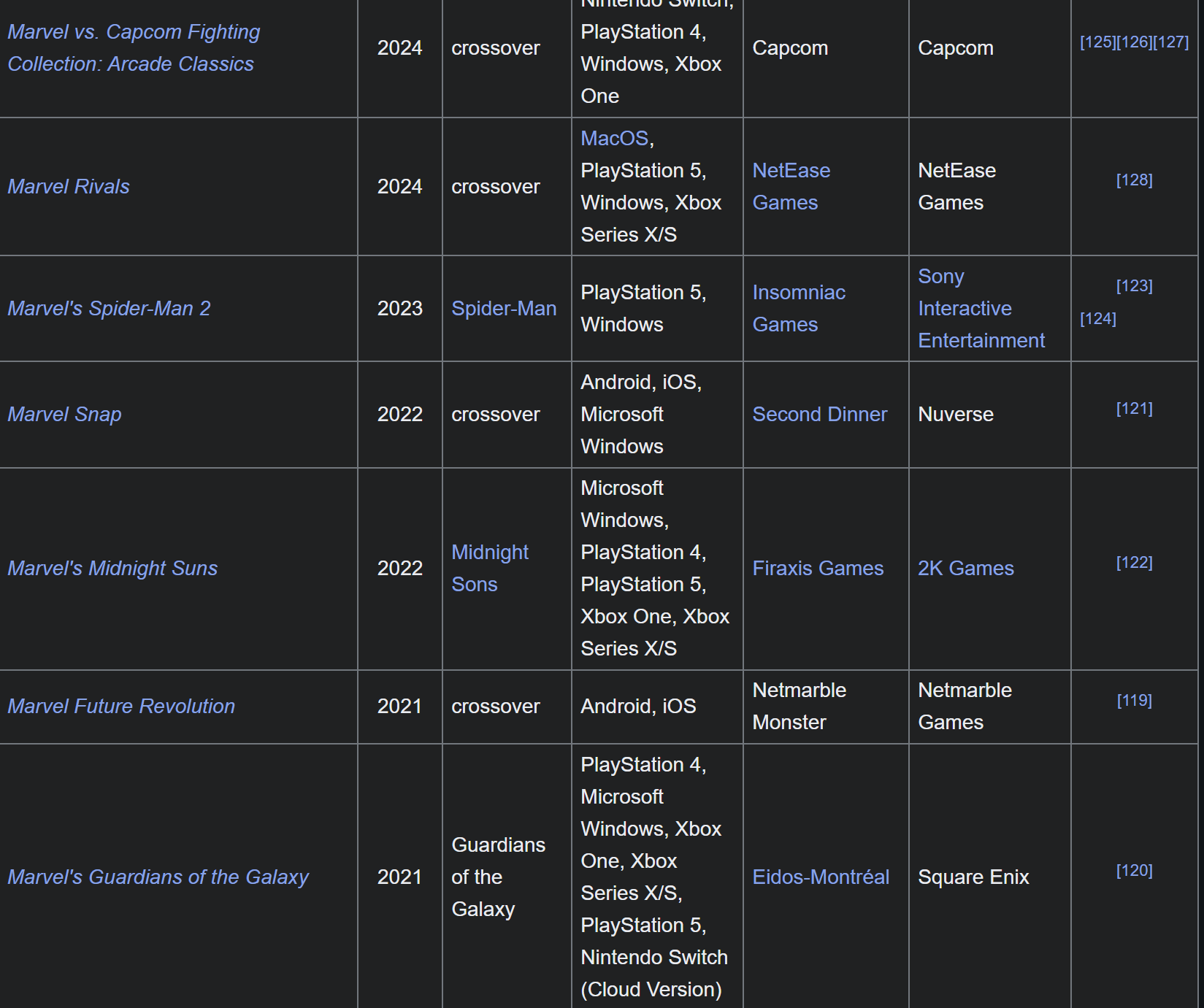Follow the Midnight Sons franchise link

pyautogui.click(x=490, y=569)
